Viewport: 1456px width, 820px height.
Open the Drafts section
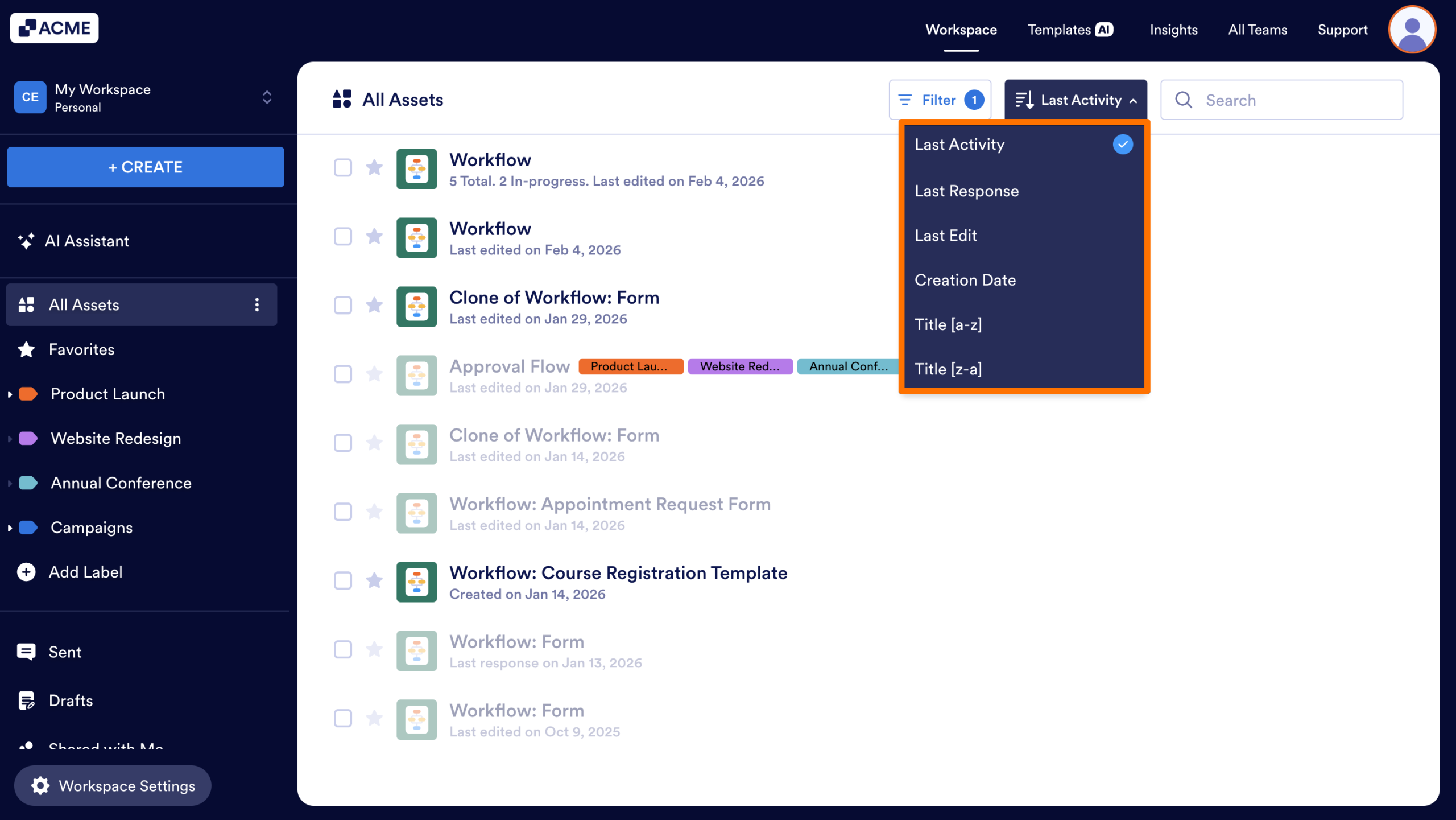coord(71,700)
